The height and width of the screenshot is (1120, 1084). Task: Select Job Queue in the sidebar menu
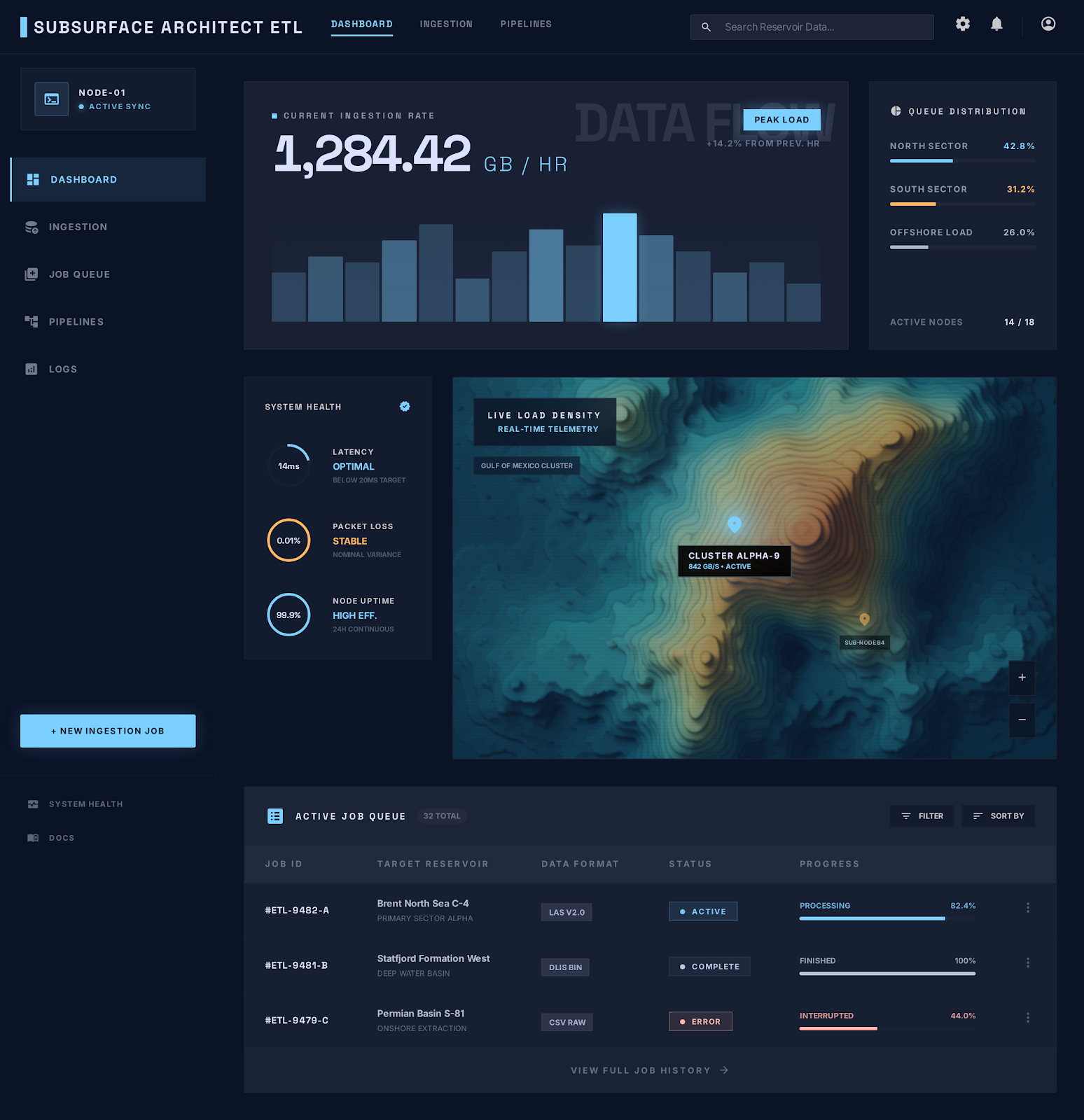tap(109, 274)
